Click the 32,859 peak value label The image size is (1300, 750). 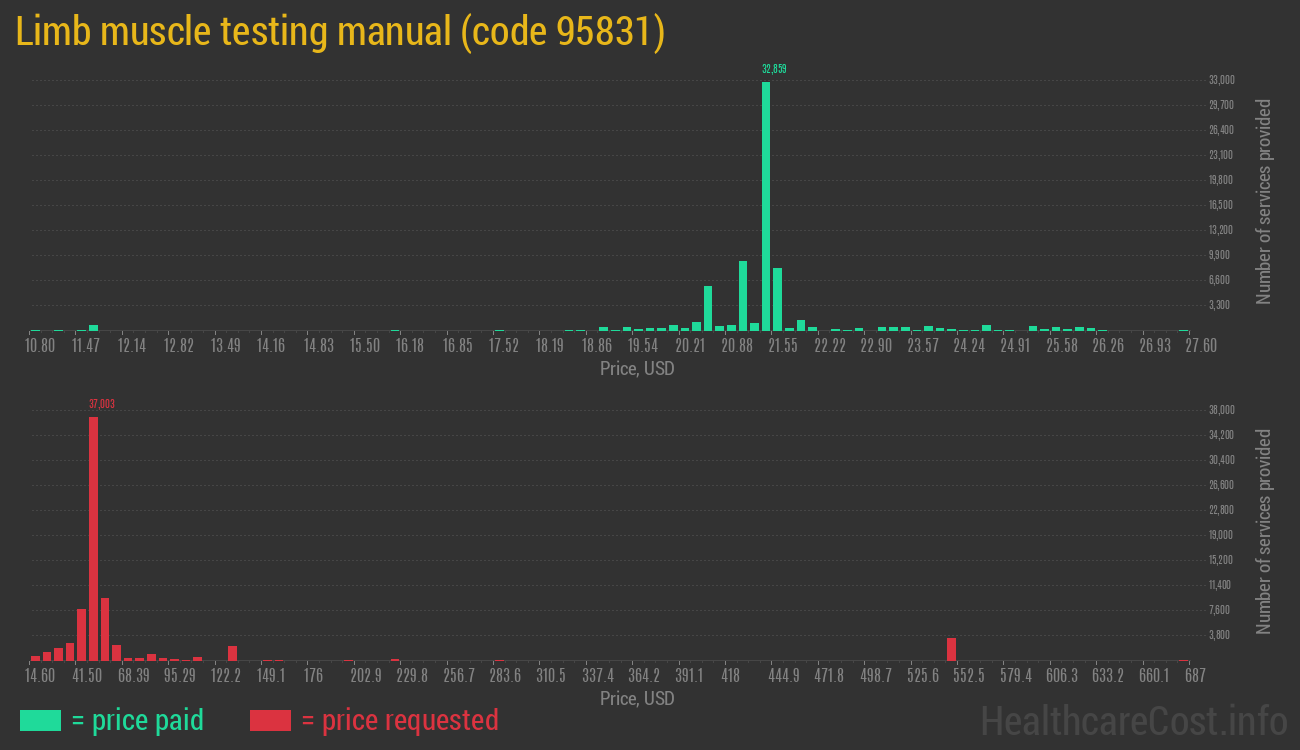click(x=774, y=69)
